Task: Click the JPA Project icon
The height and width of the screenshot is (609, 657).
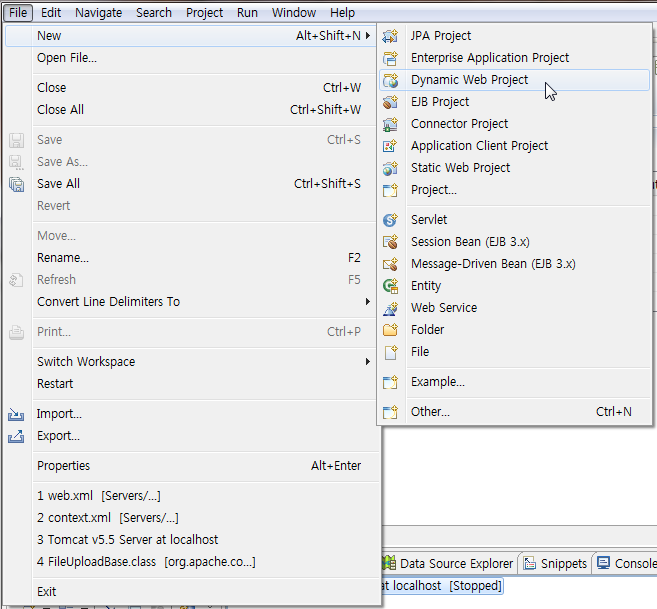Action: click(390, 36)
